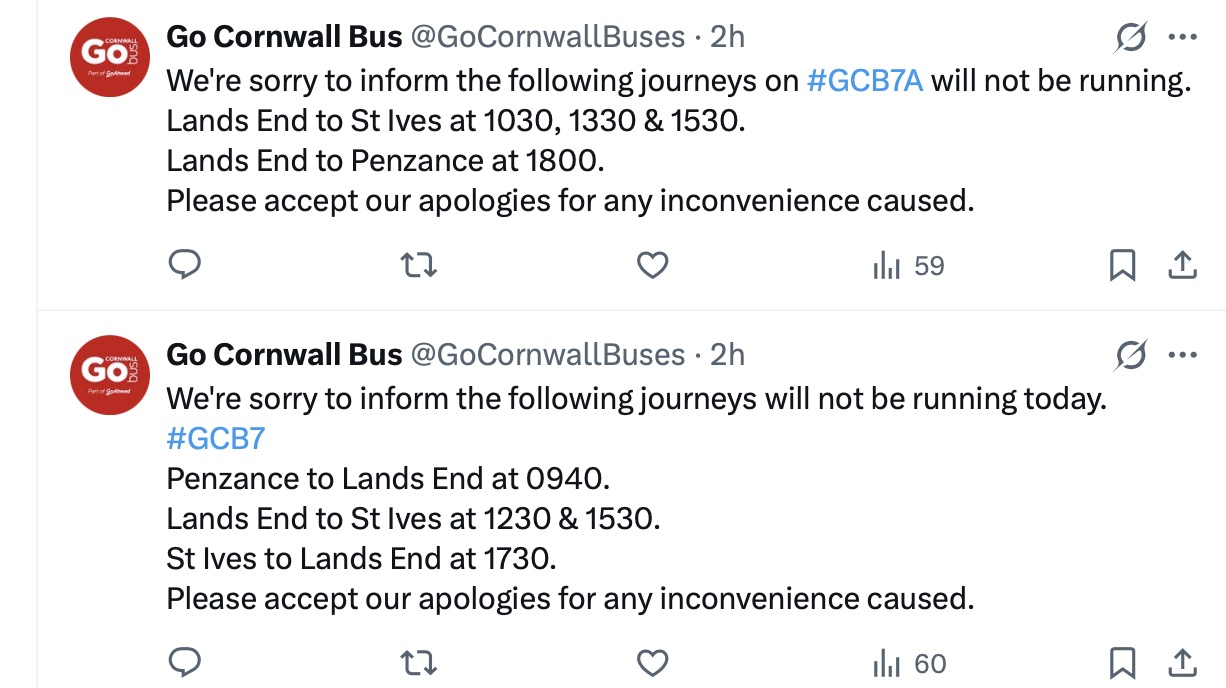
Task: Reply to the #GCB7A cancellation tweet
Action: click(x=185, y=265)
